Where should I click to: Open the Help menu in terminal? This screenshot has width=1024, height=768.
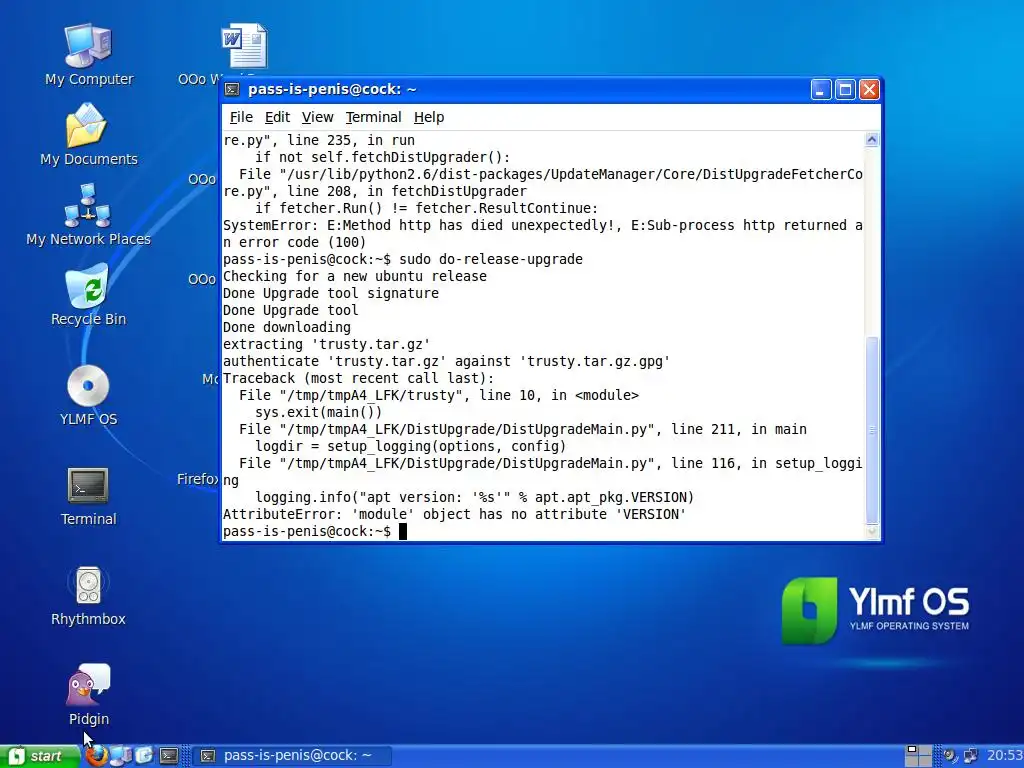429,118
